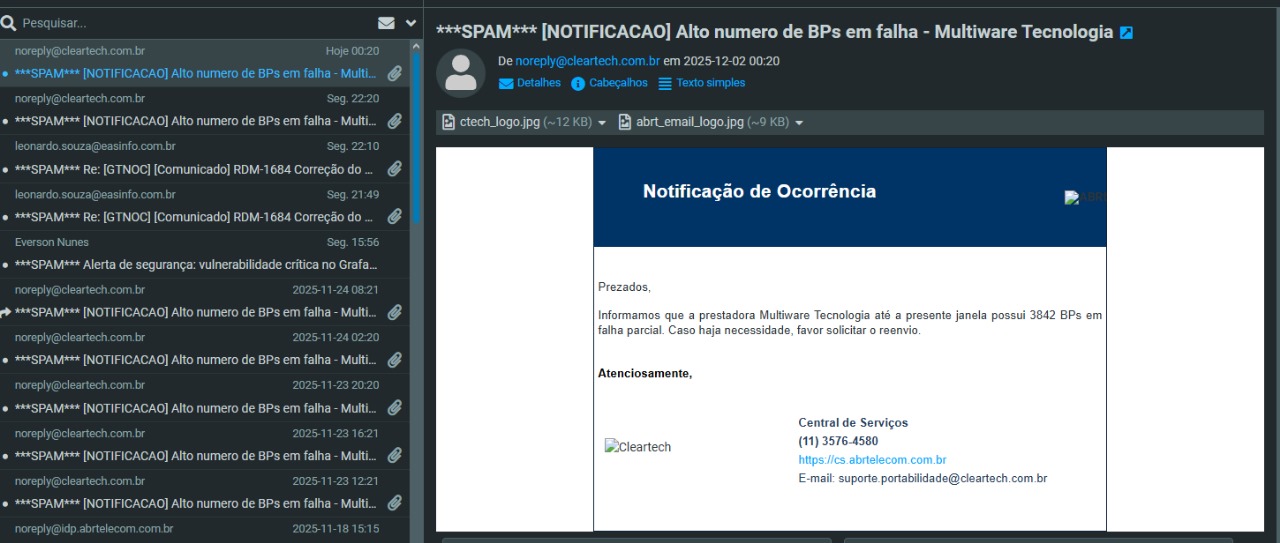
Task: Click paperclip icon on Hoje 00:20 message
Action: pos(395,73)
